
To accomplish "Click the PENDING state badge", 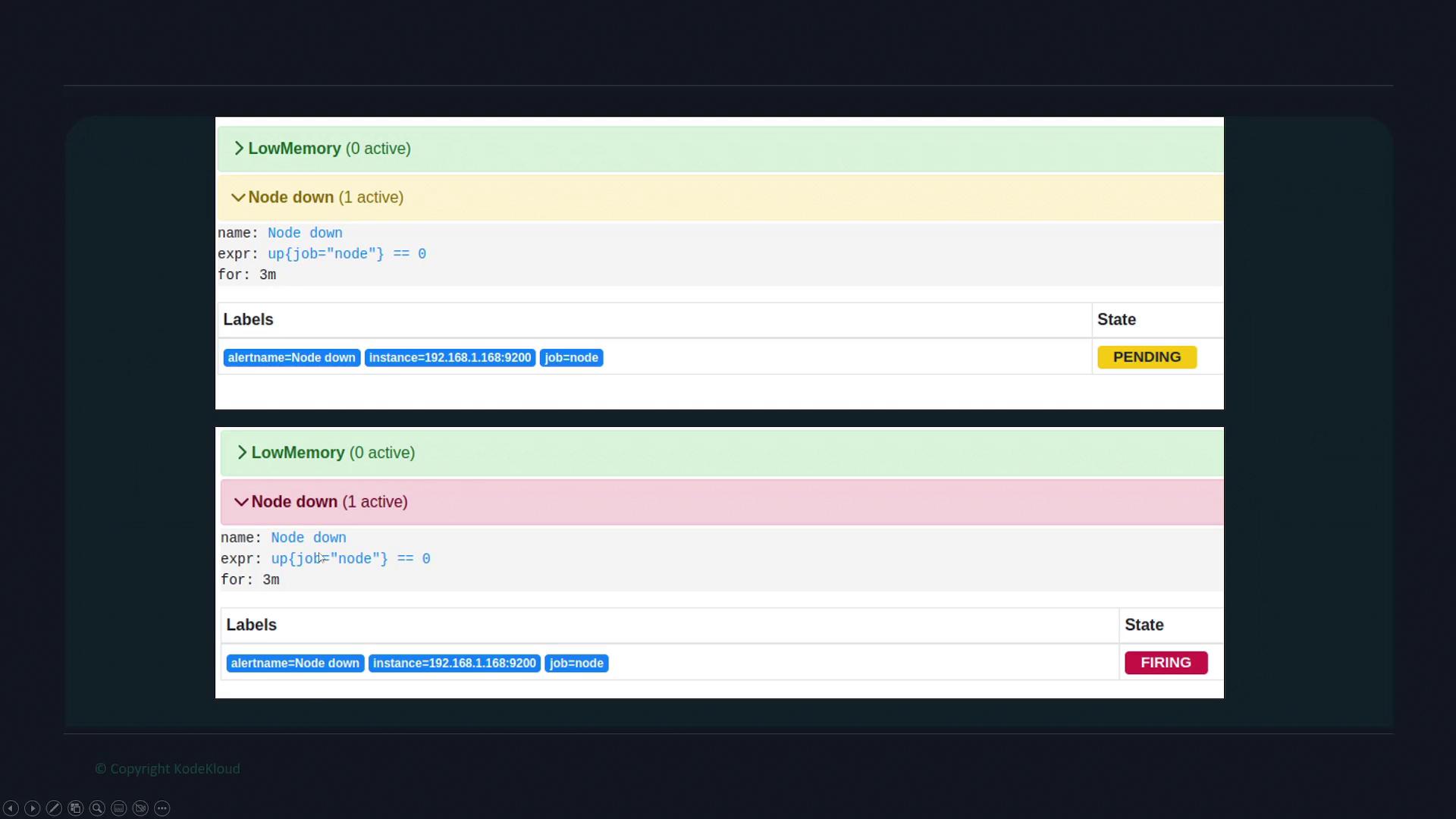I will pos(1147,357).
